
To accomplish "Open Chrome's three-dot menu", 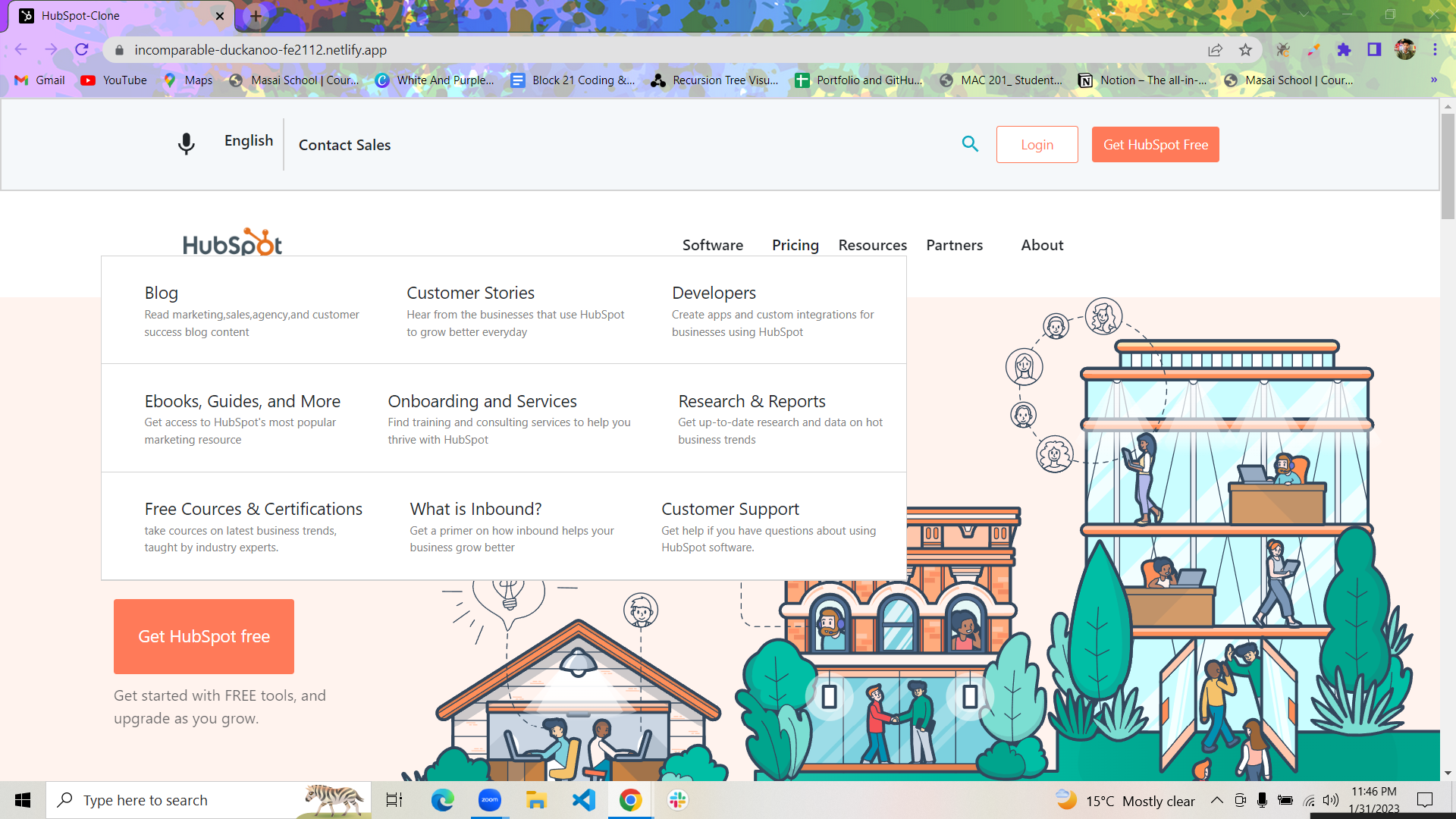I will click(x=1435, y=50).
